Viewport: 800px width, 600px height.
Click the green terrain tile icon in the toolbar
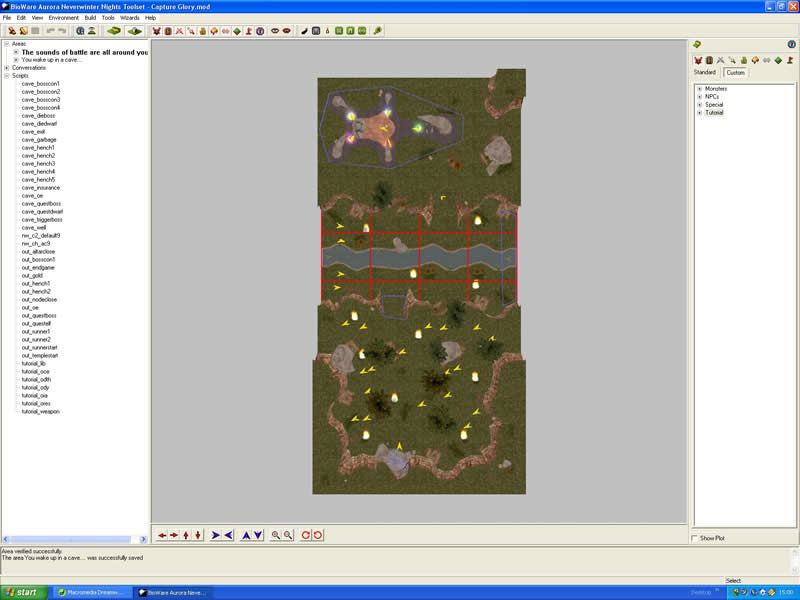click(x=113, y=31)
